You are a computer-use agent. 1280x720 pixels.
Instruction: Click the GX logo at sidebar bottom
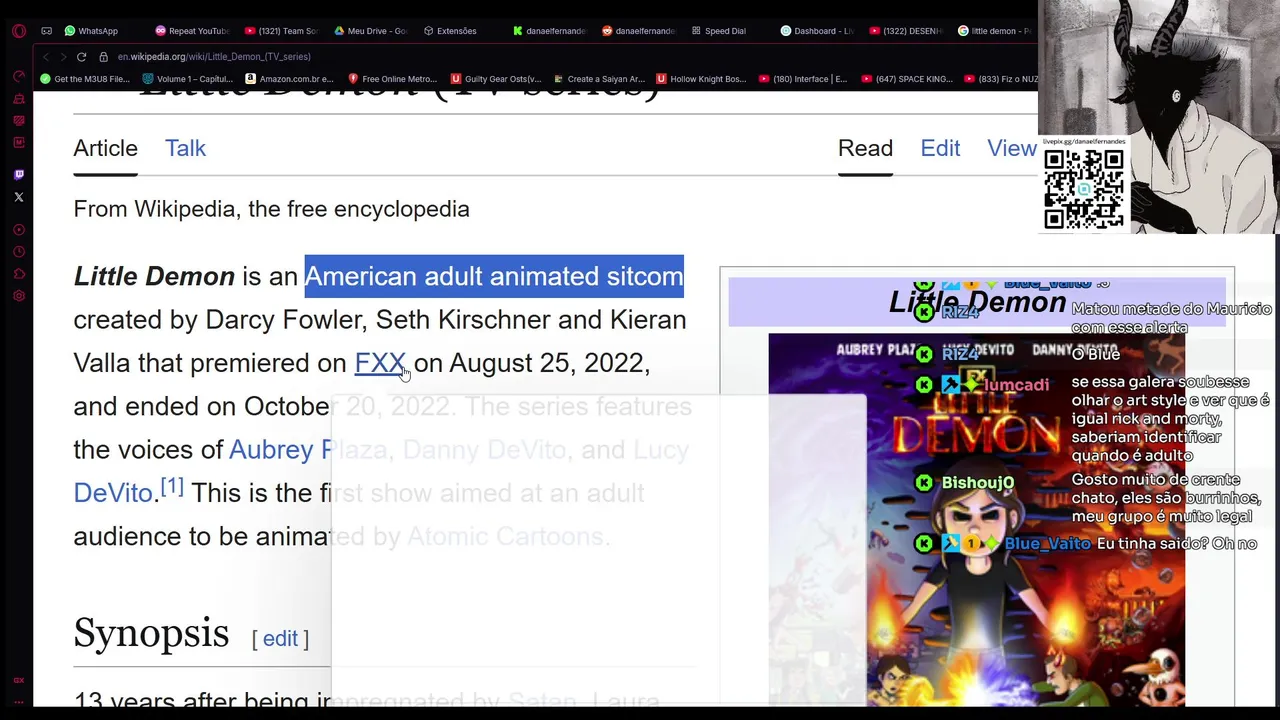pyautogui.click(x=18, y=680)
